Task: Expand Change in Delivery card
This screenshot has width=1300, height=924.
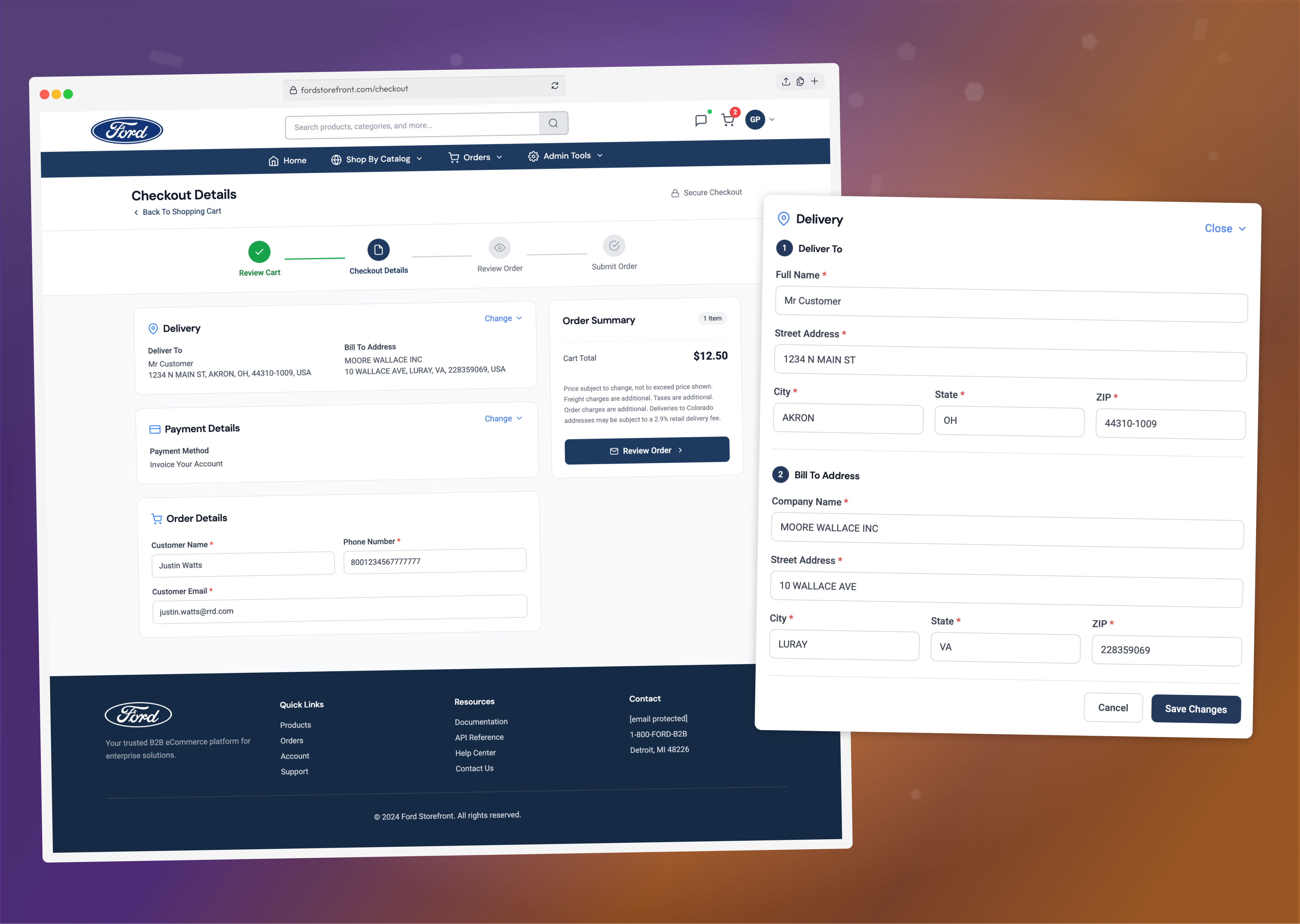Action: (x=502, y=318)
